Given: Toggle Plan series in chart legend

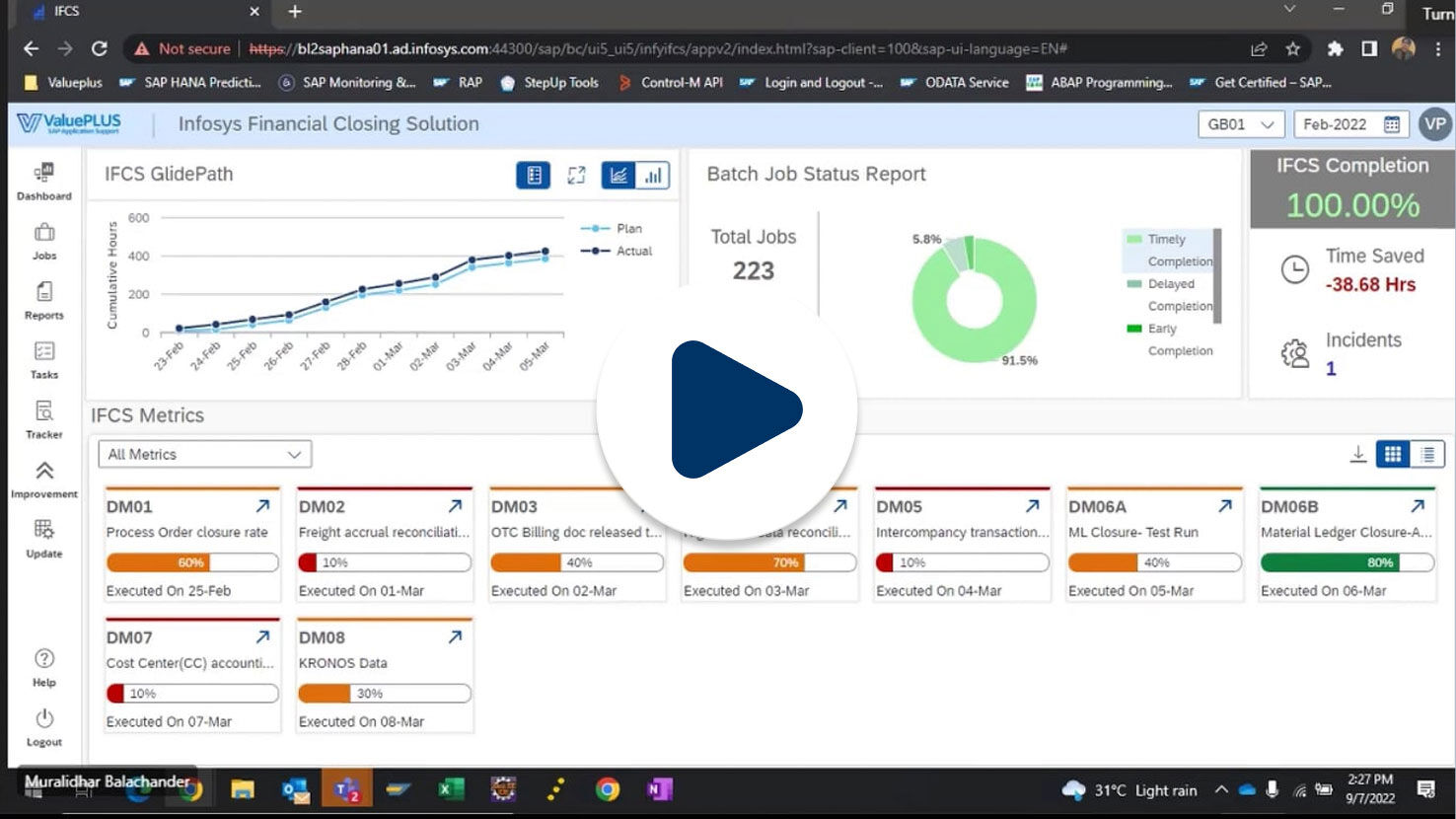Looking at the screenshot, I should [612, 228].
